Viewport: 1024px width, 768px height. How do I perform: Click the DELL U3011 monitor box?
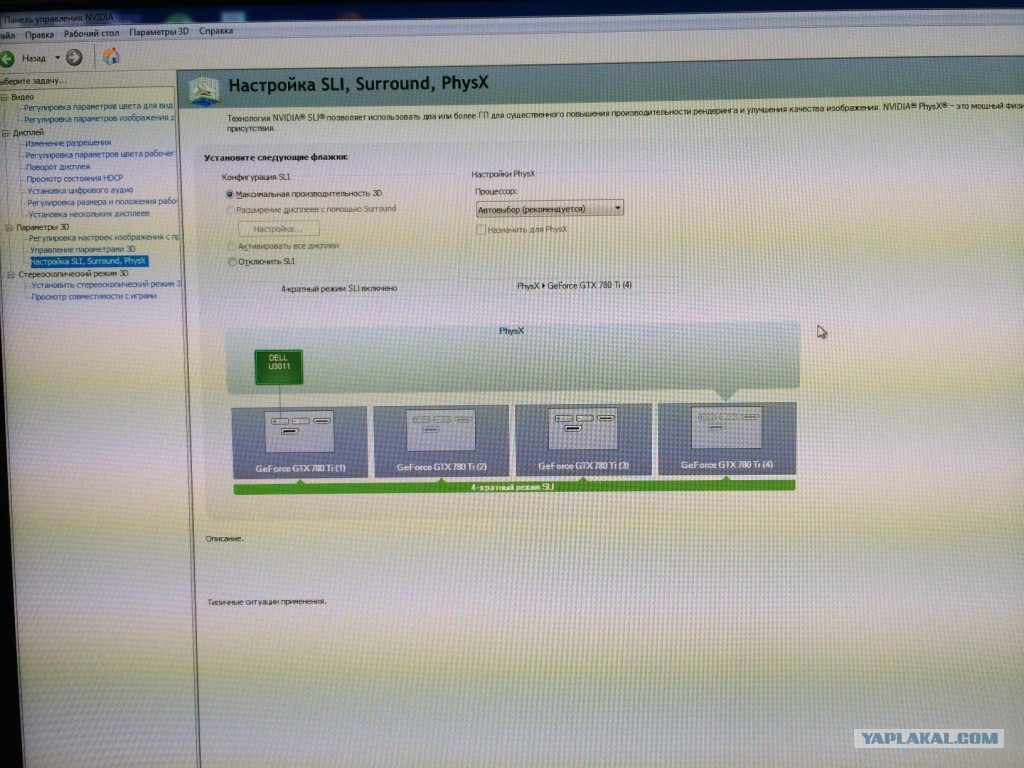pyautogui.click(x=279, y=366)
